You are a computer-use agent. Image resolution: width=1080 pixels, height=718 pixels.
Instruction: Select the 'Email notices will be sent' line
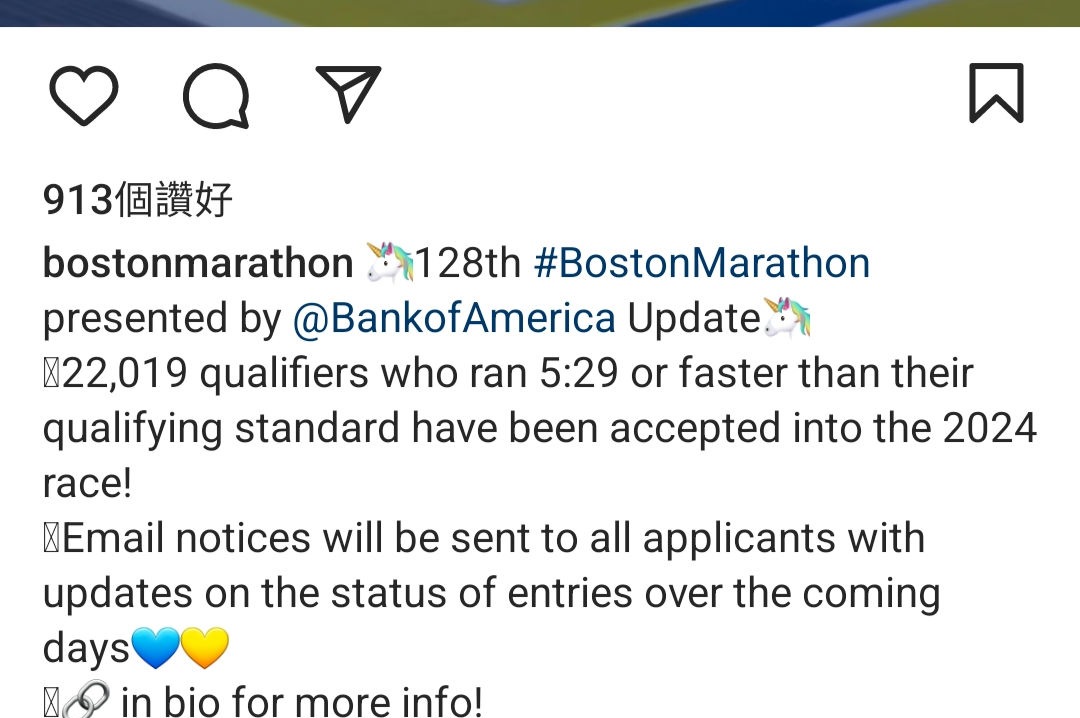click(484, 539)
